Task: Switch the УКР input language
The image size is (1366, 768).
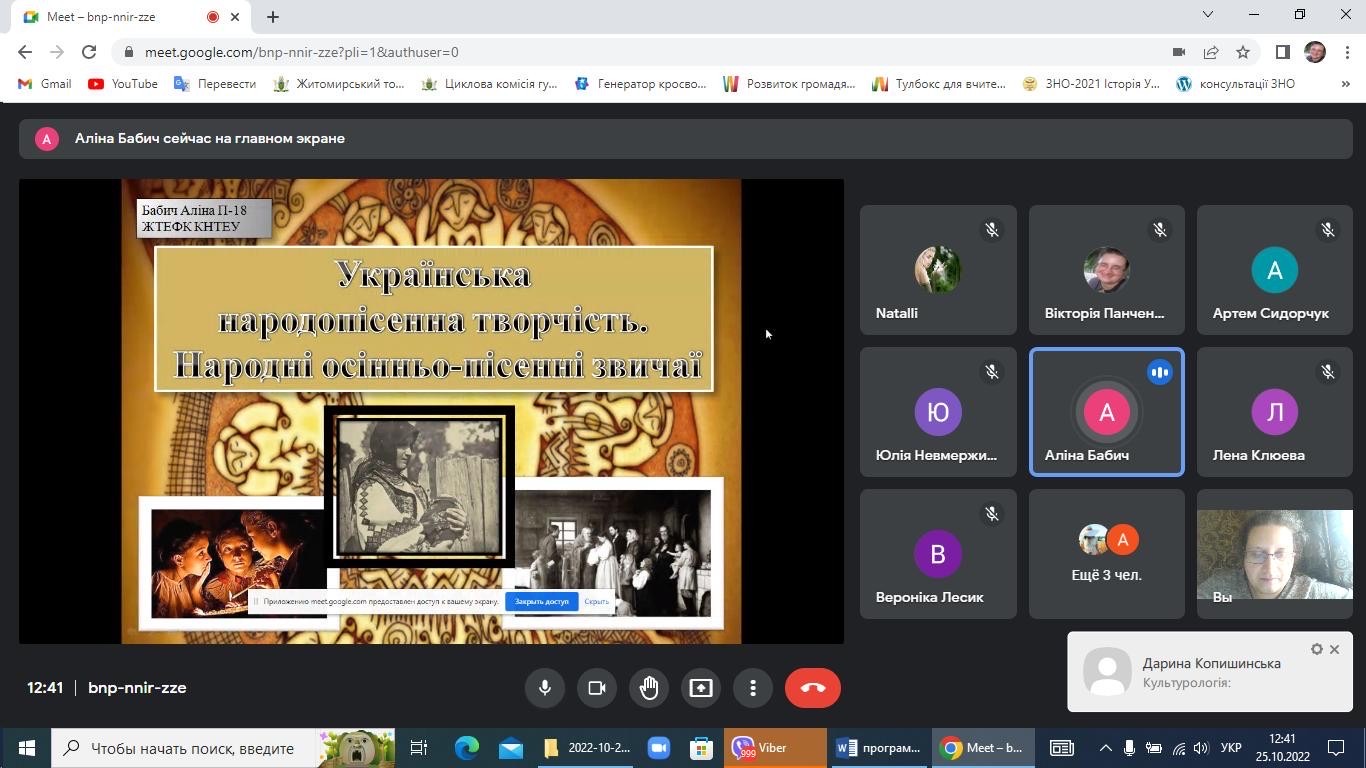Action: [x=1231, y=748]
